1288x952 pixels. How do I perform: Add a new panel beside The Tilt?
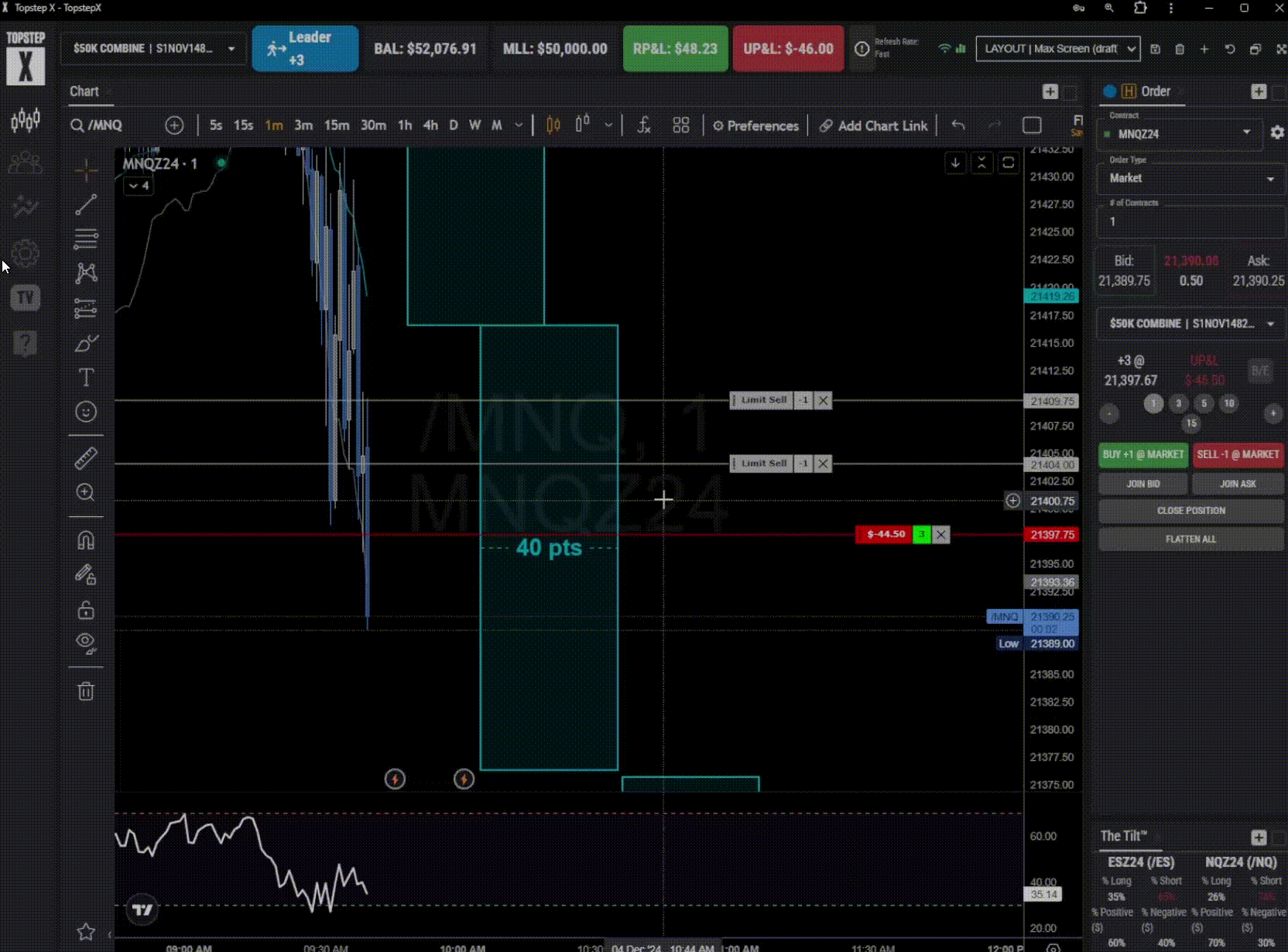(x=1259, y=837)
